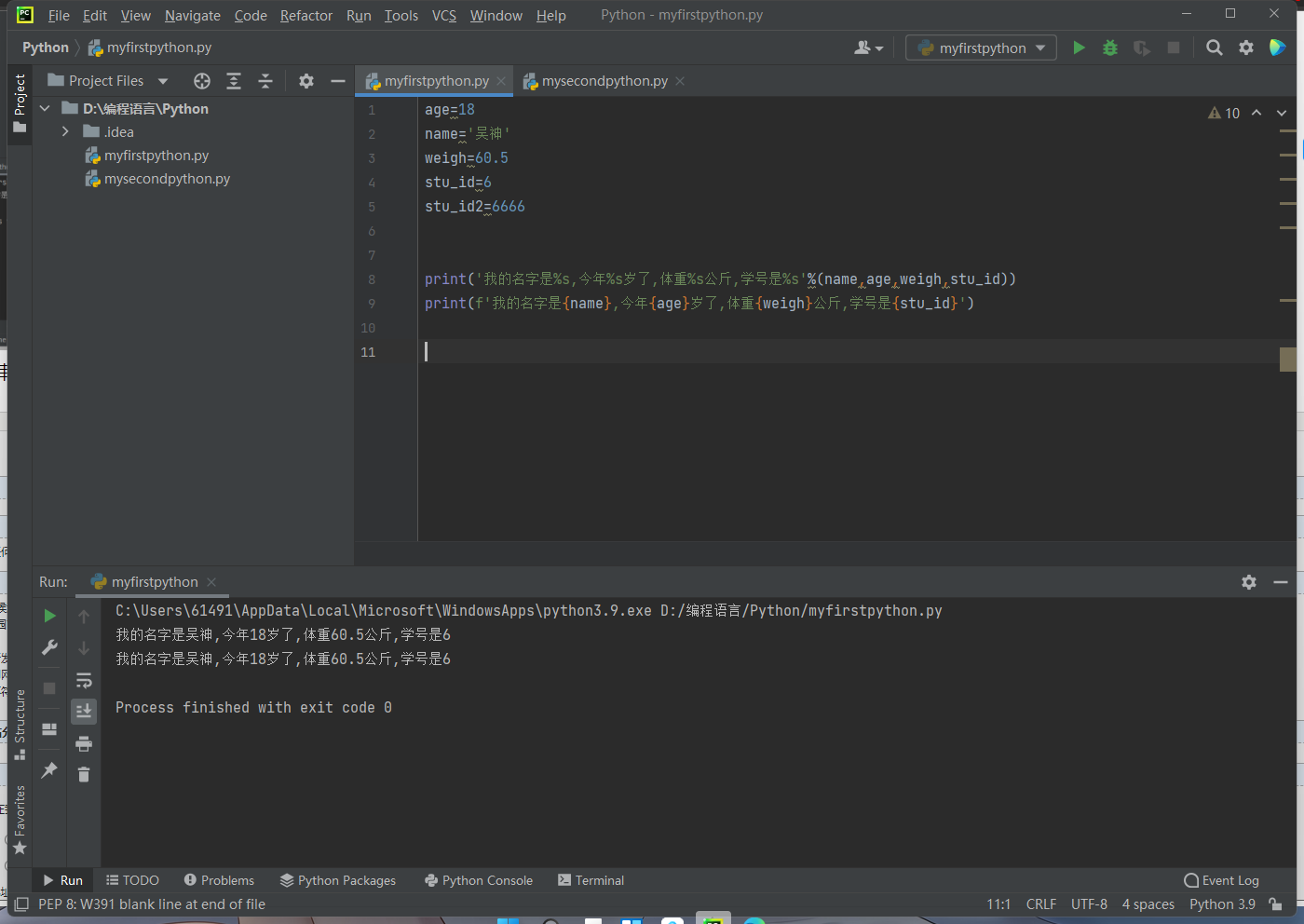Open the Event Log

(x=1221, y=880)
